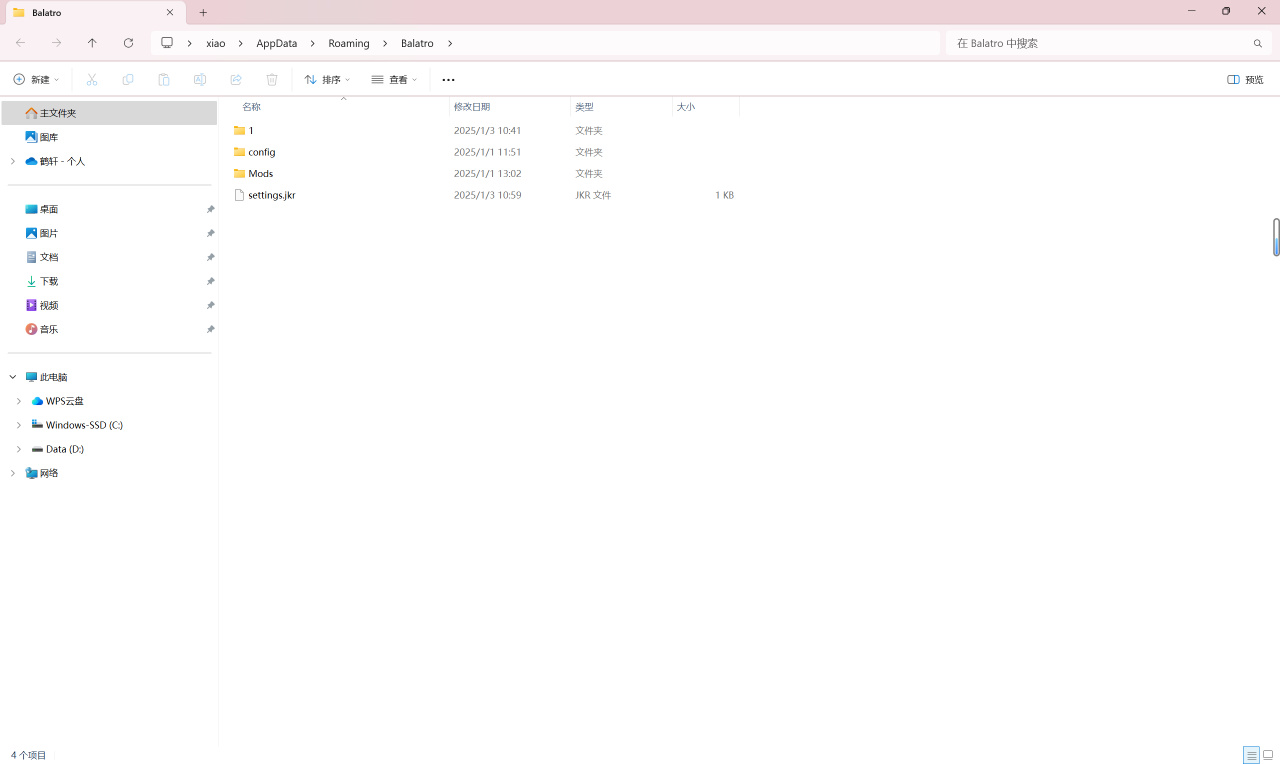
Task: Expand the Data (D:) drive node
Action: (19, 449)
